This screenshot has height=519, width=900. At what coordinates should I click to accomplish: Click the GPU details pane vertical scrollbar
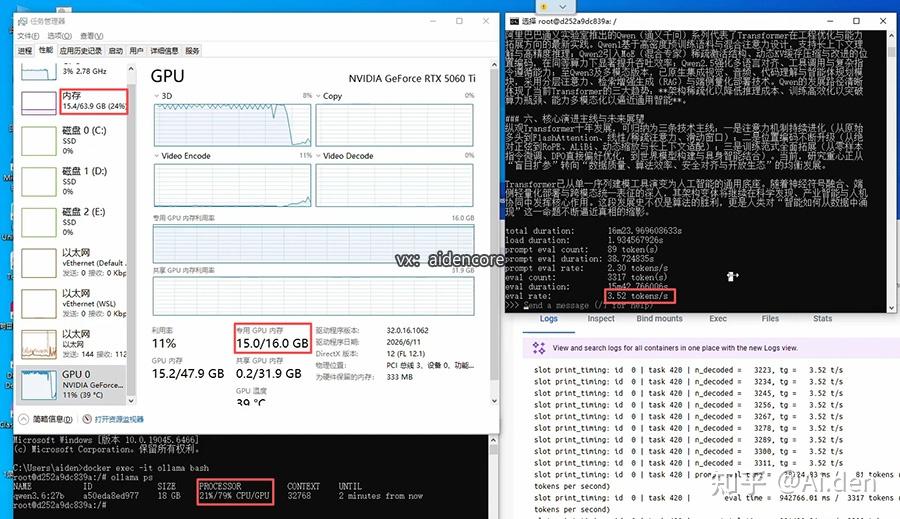[494, 224]
